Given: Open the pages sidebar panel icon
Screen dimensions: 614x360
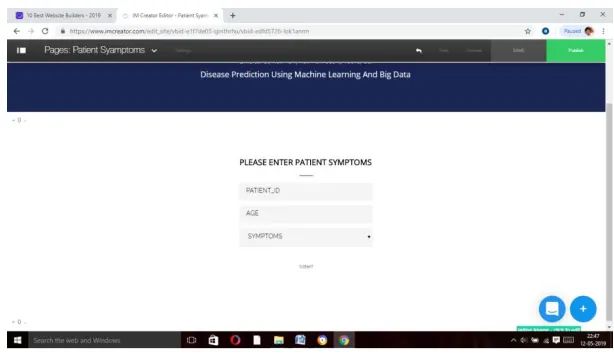Looking at the screenshot, I should [x=21, y=51].
